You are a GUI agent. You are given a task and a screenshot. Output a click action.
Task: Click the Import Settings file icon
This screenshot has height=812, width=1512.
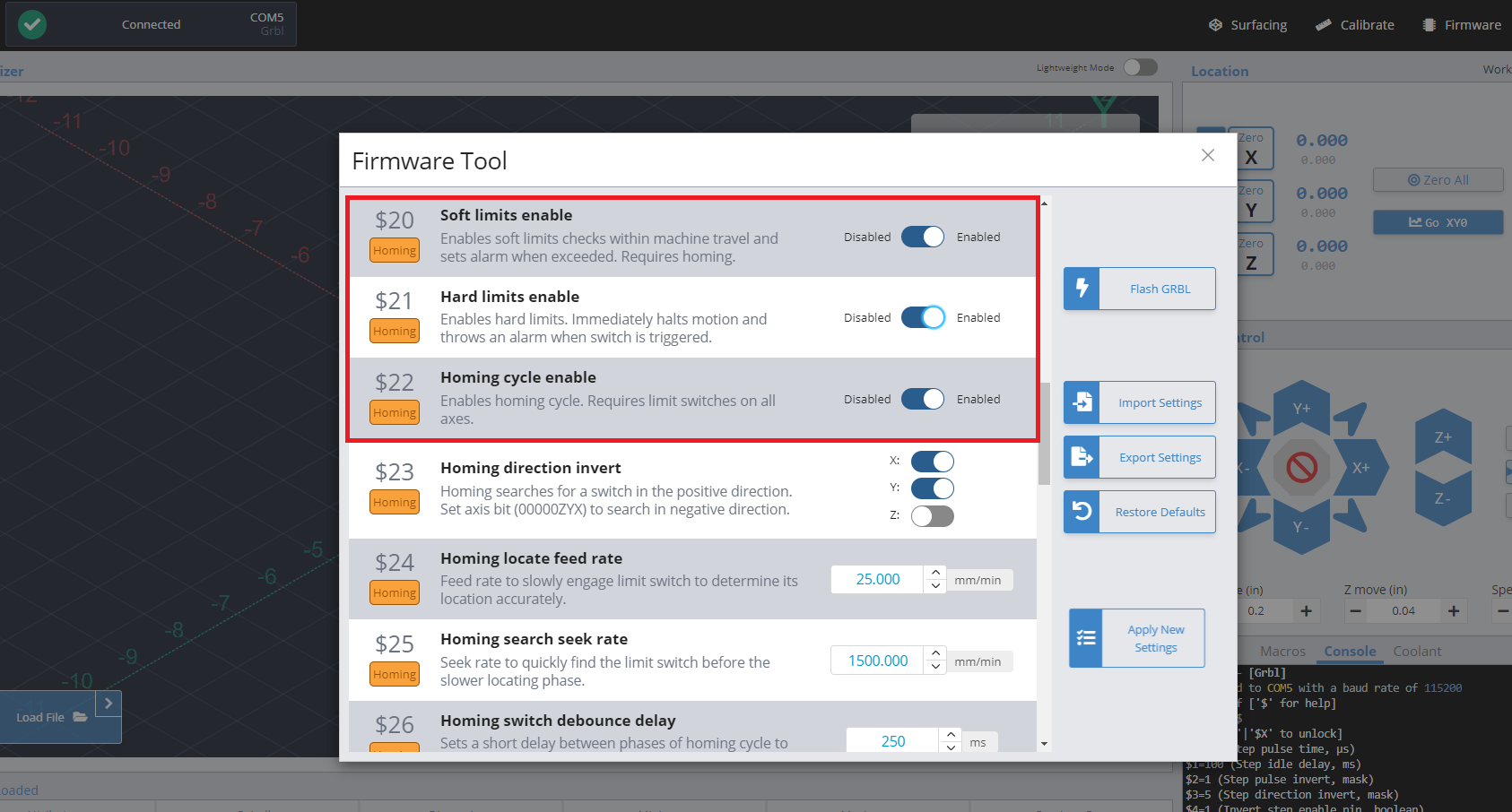[1082, 402]
